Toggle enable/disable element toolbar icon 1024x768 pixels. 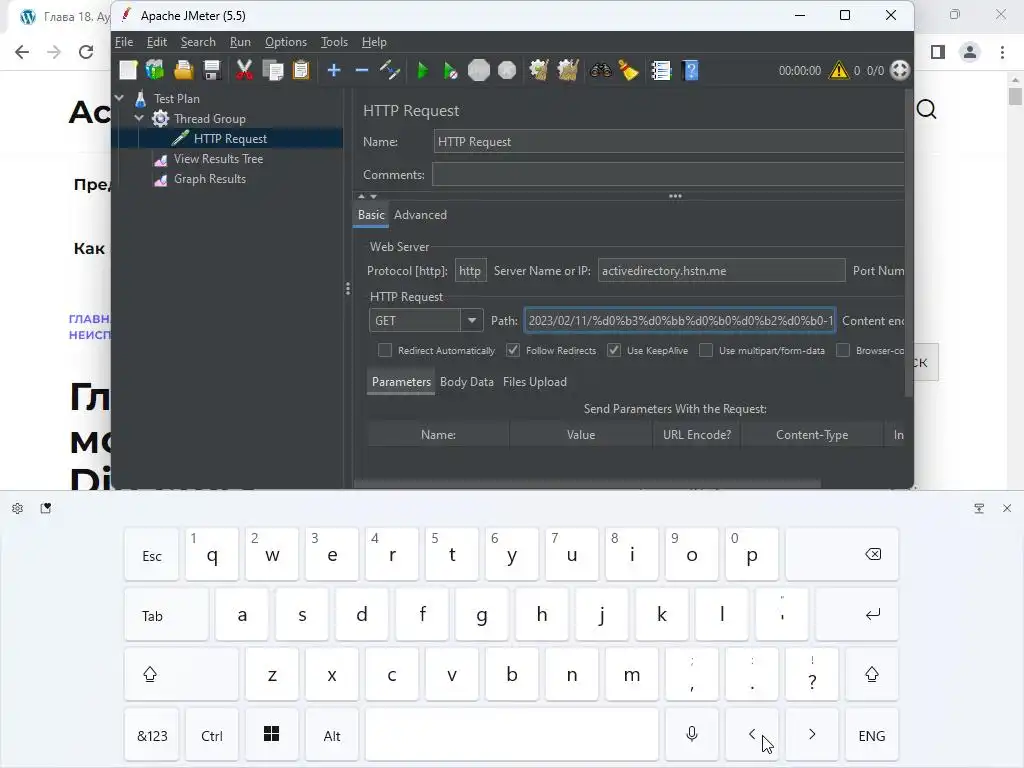click(x=390, y=70)
